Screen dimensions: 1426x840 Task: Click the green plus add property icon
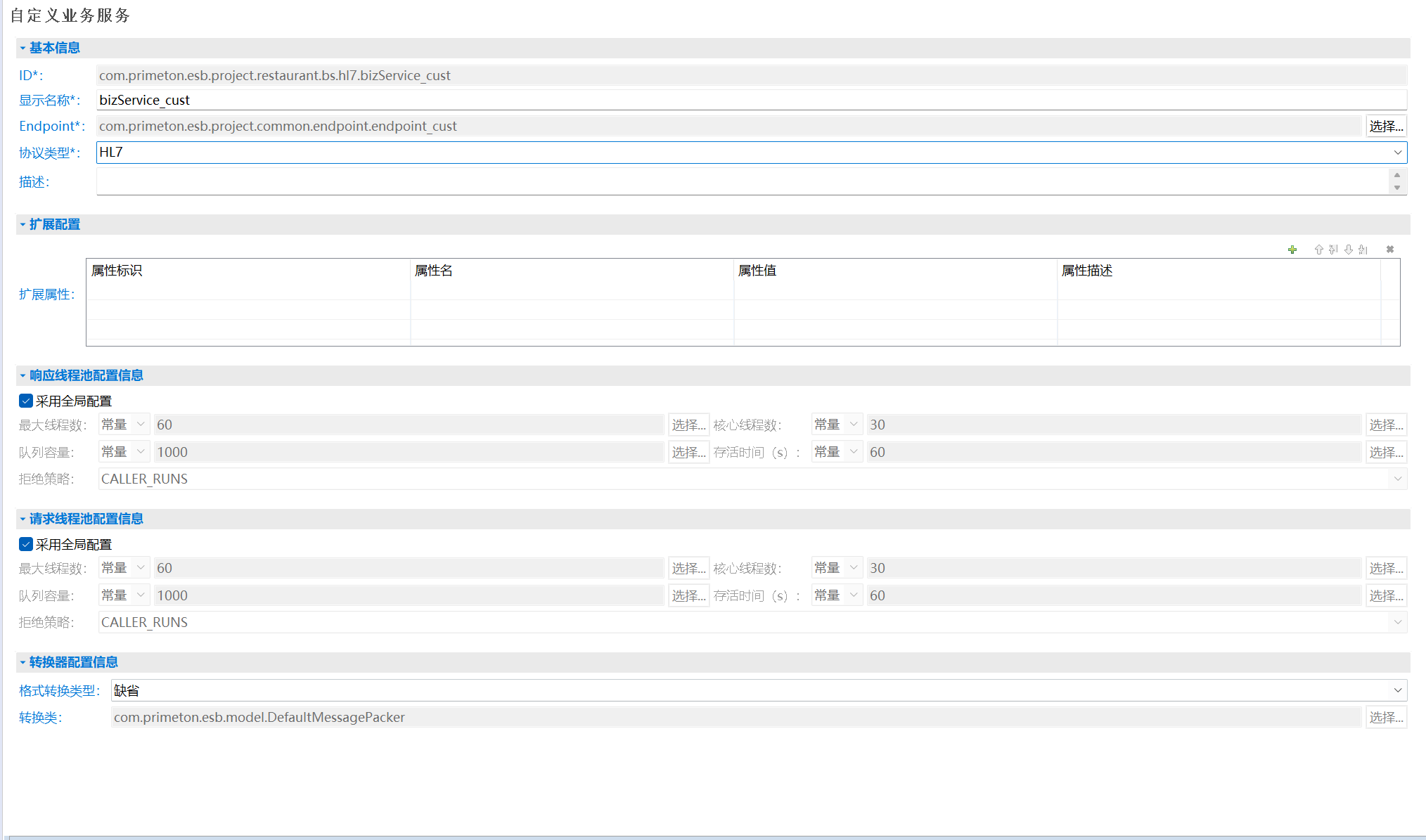click(1292, 250)
